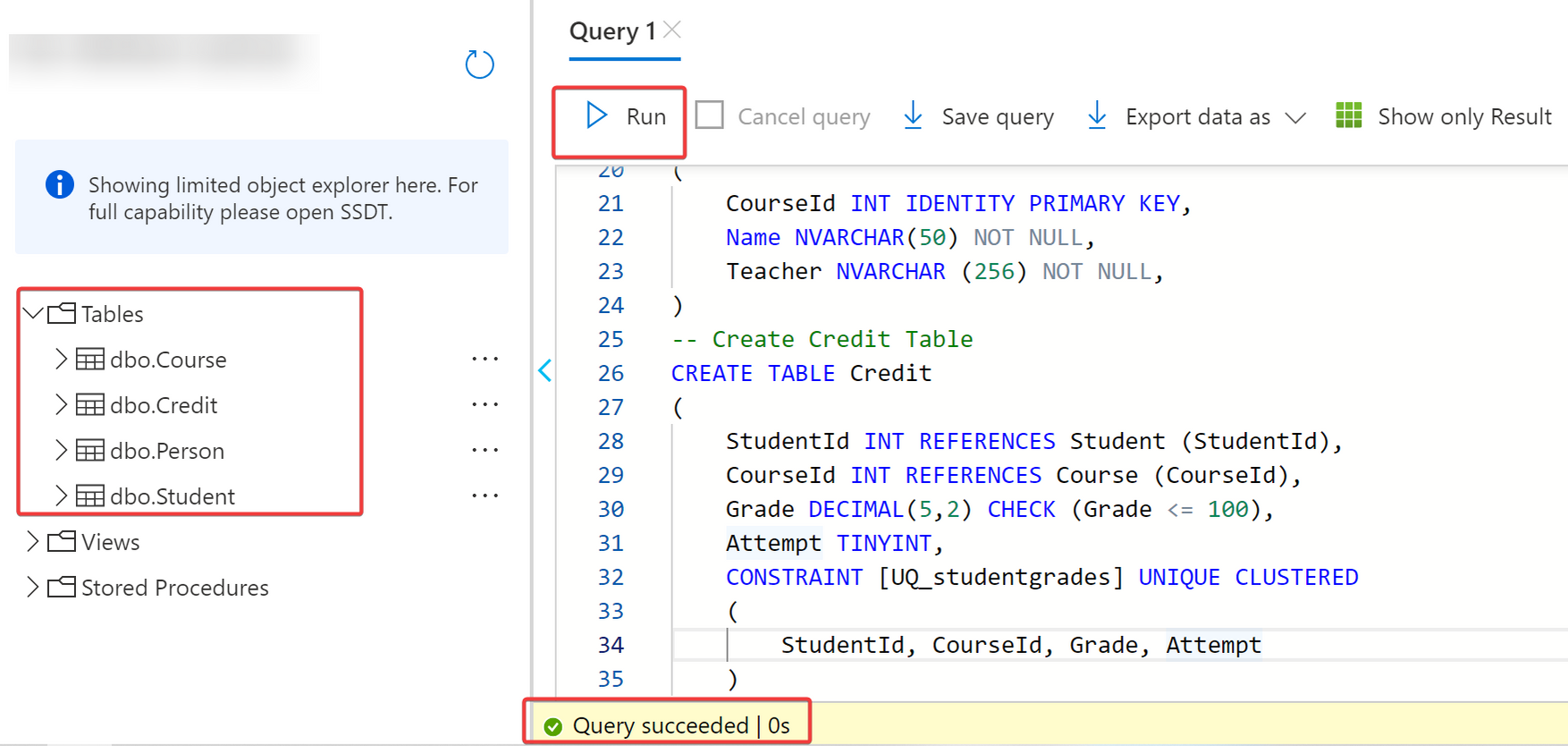Click the 'Teacher NVARCHAR (256) NOT NULL' line

[944, 272]
